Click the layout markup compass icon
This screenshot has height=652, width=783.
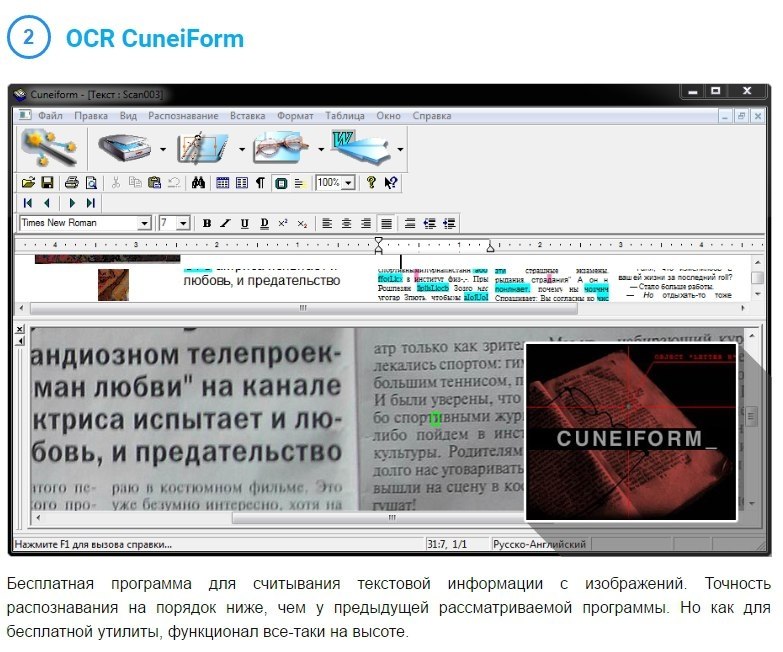[203, 148]
